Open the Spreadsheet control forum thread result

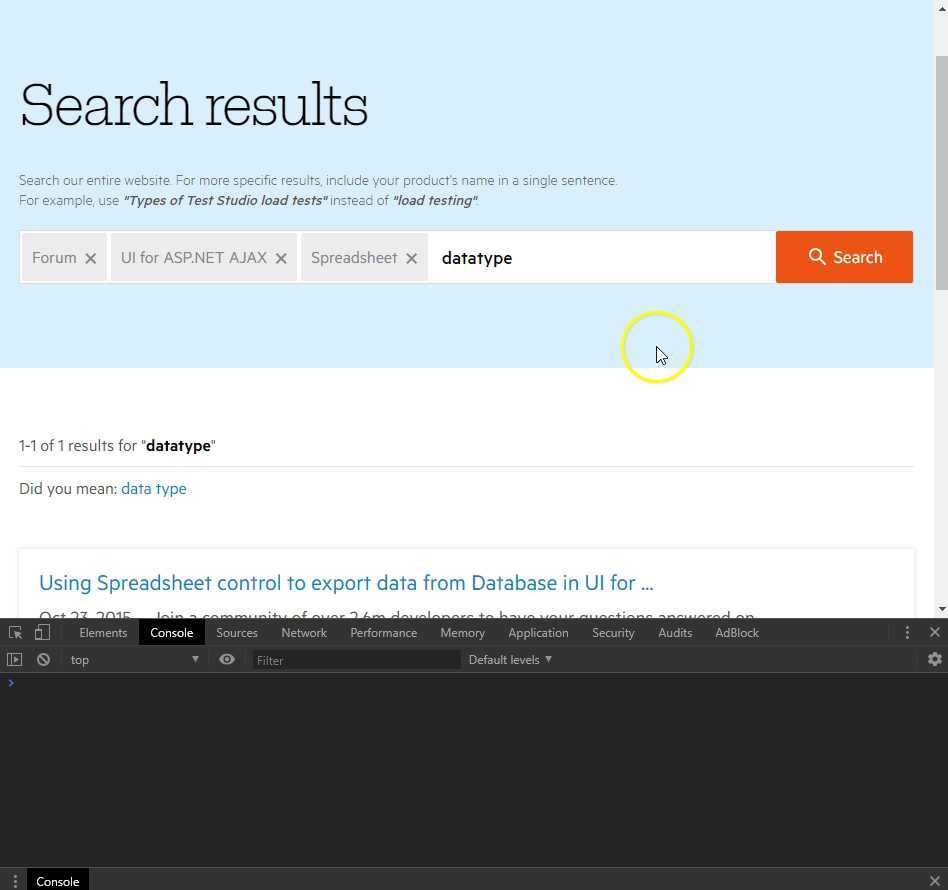[x=346, y=583]
